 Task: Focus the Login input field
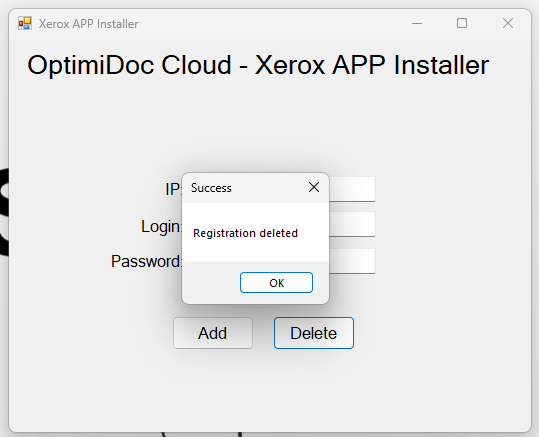click(x=352, y=224)
